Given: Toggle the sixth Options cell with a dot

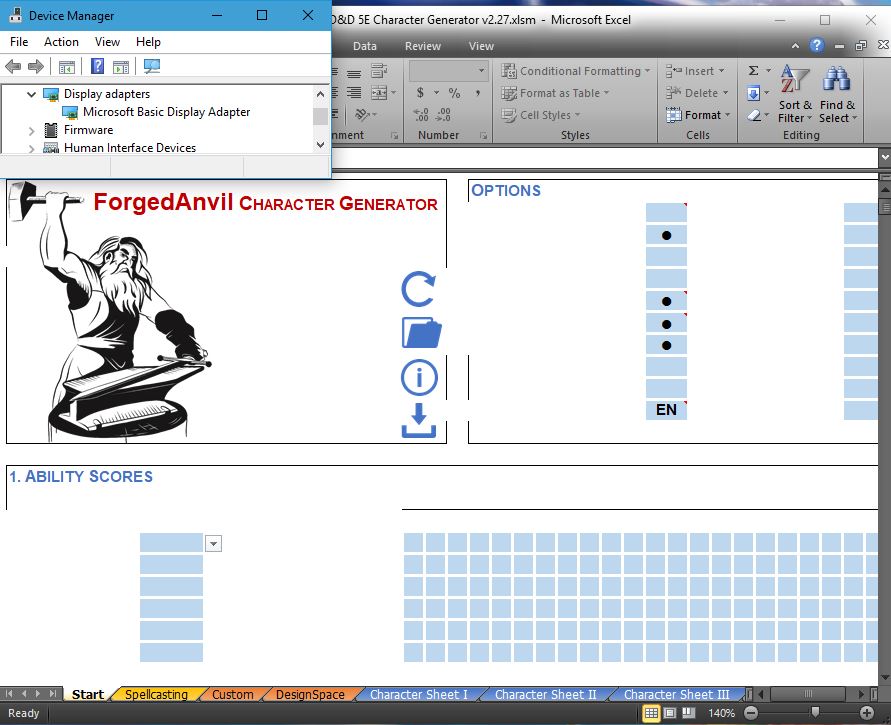Looking at the screenshot, I should point(667,324).
